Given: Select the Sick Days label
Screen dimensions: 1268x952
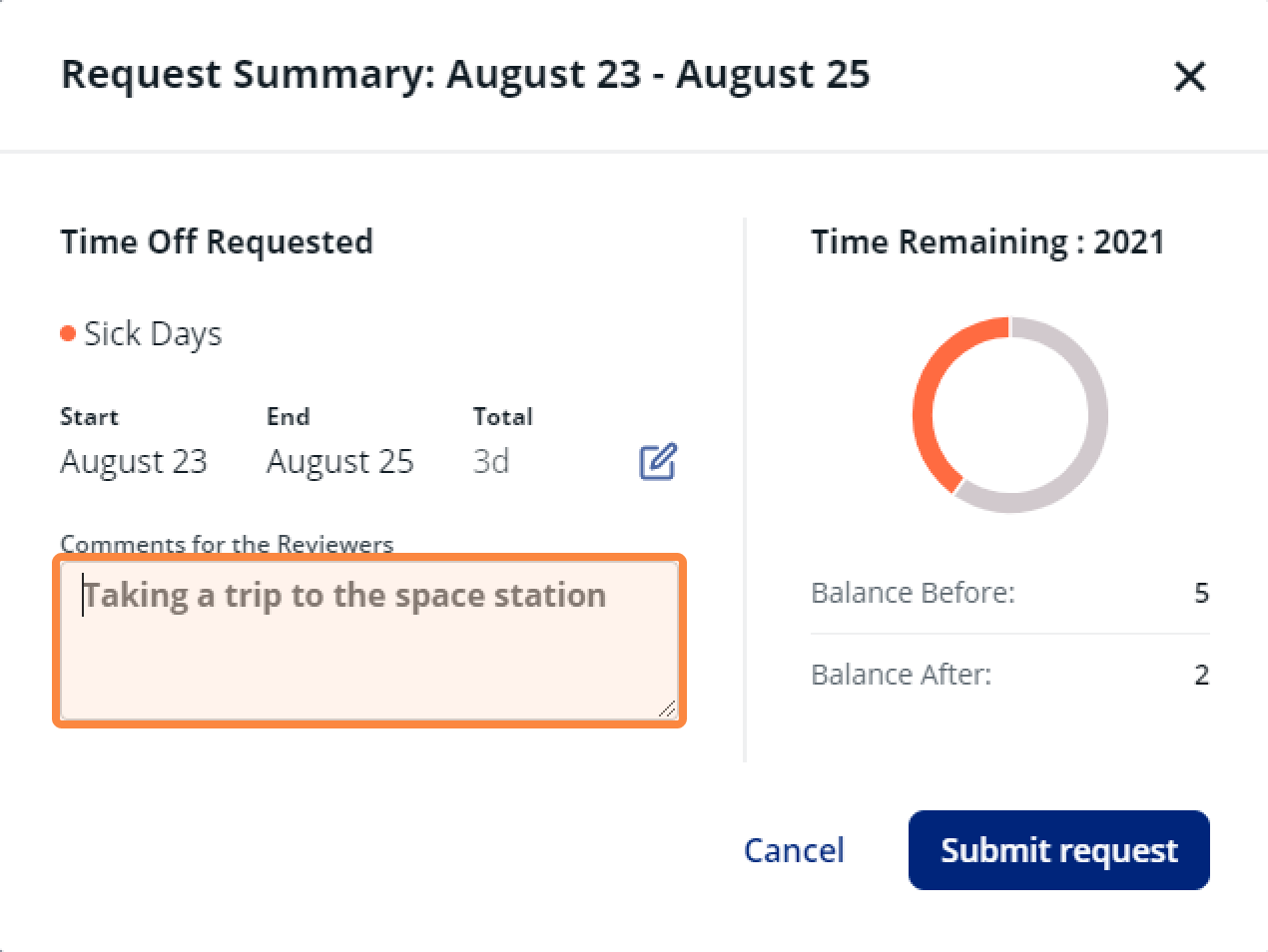Looking at the screenshot, I should point(150,333).
